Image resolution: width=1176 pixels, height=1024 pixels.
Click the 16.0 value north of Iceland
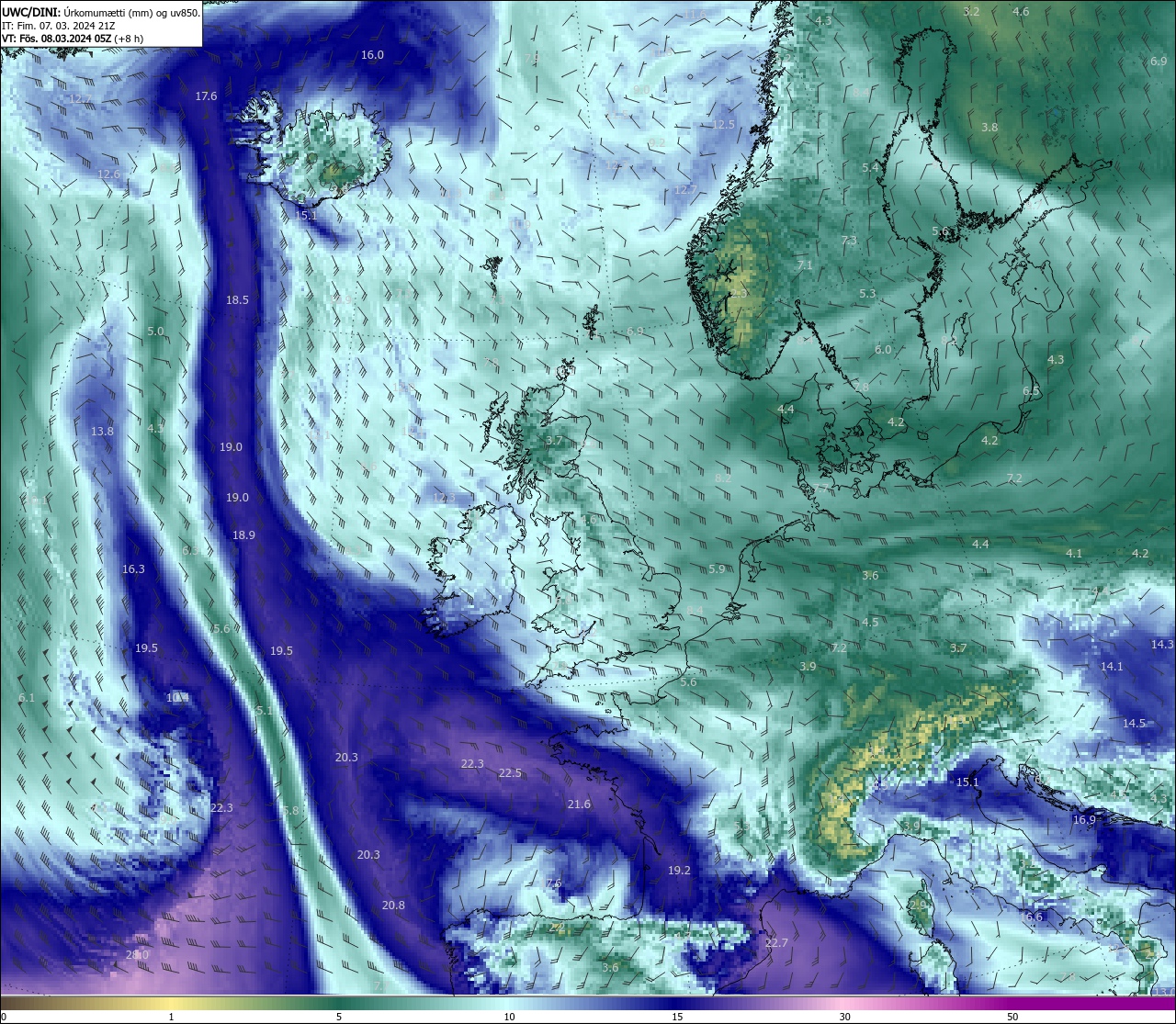pos(372,55)
